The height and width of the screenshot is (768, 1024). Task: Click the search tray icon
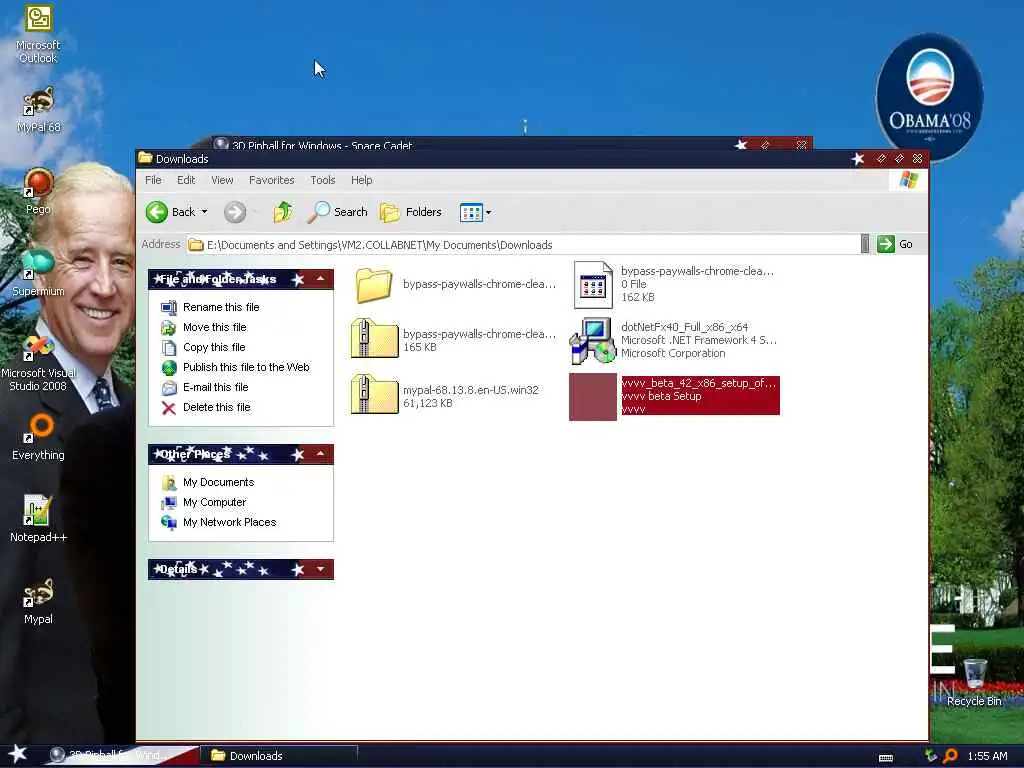click(x=950, y=756)
